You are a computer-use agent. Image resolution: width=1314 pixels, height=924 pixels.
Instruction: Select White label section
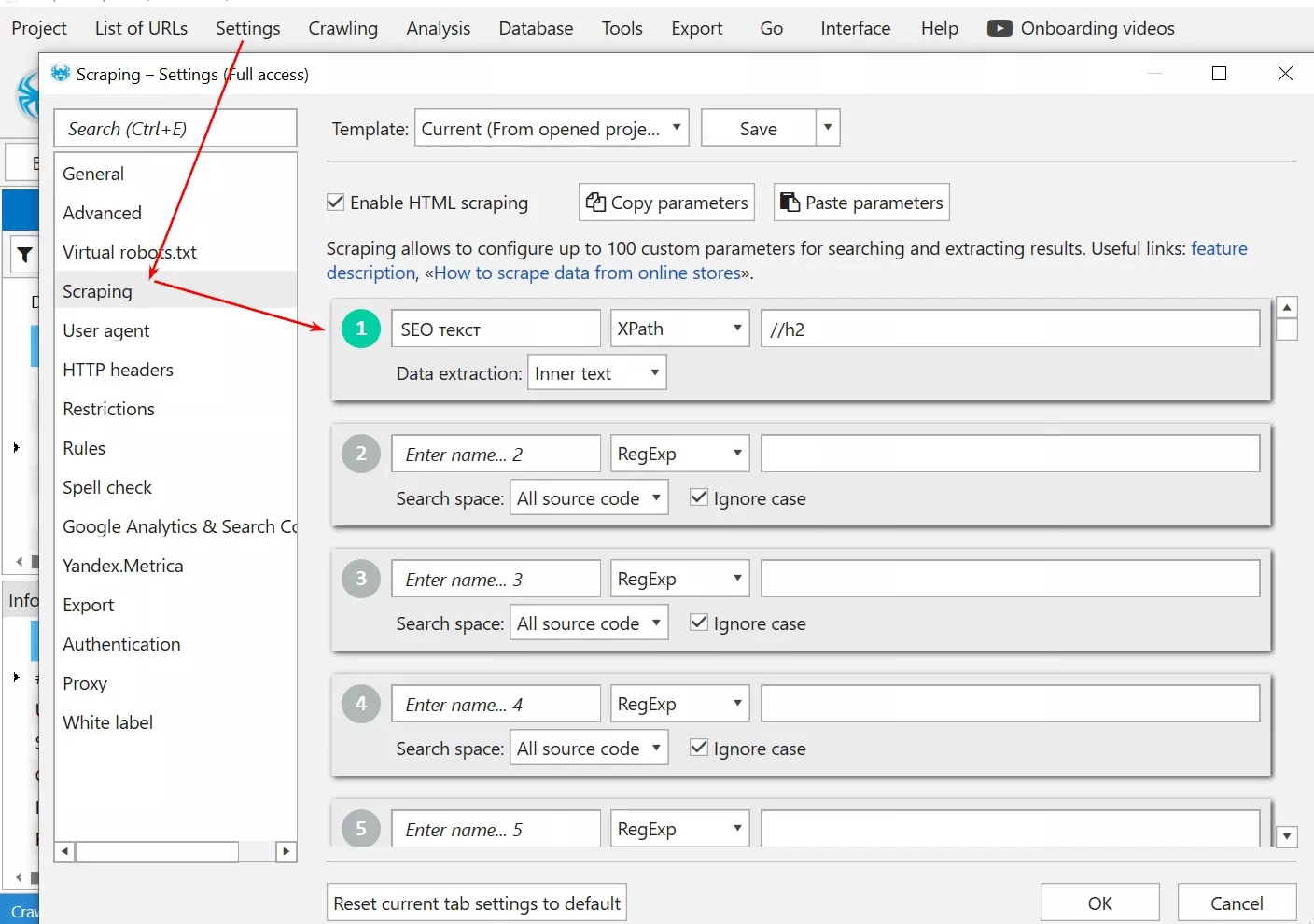175,722
